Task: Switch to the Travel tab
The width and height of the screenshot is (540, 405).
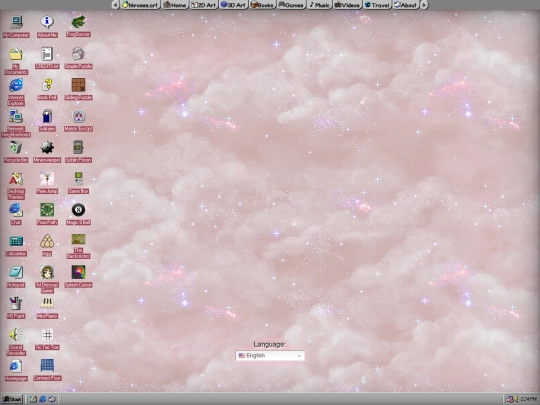Action: (377, 5)
